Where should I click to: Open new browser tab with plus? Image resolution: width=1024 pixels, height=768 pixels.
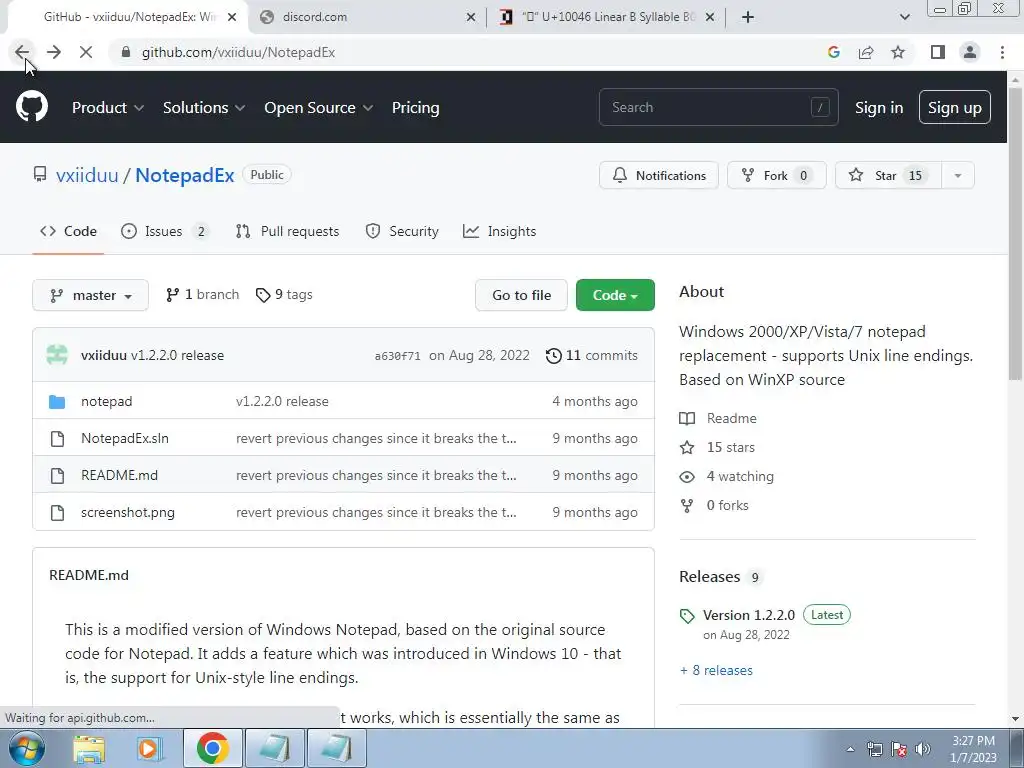748,17
